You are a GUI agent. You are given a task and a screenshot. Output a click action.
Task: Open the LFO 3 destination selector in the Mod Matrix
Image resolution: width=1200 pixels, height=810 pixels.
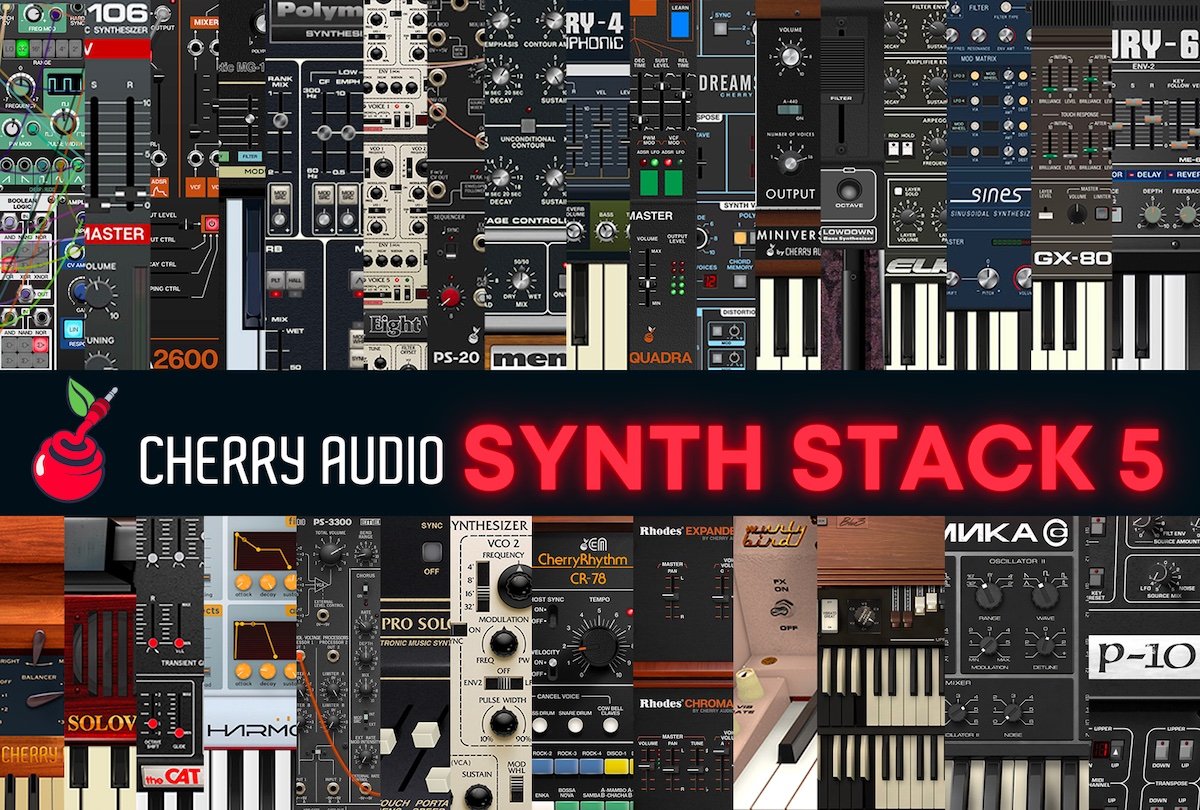coord(1023,75)
